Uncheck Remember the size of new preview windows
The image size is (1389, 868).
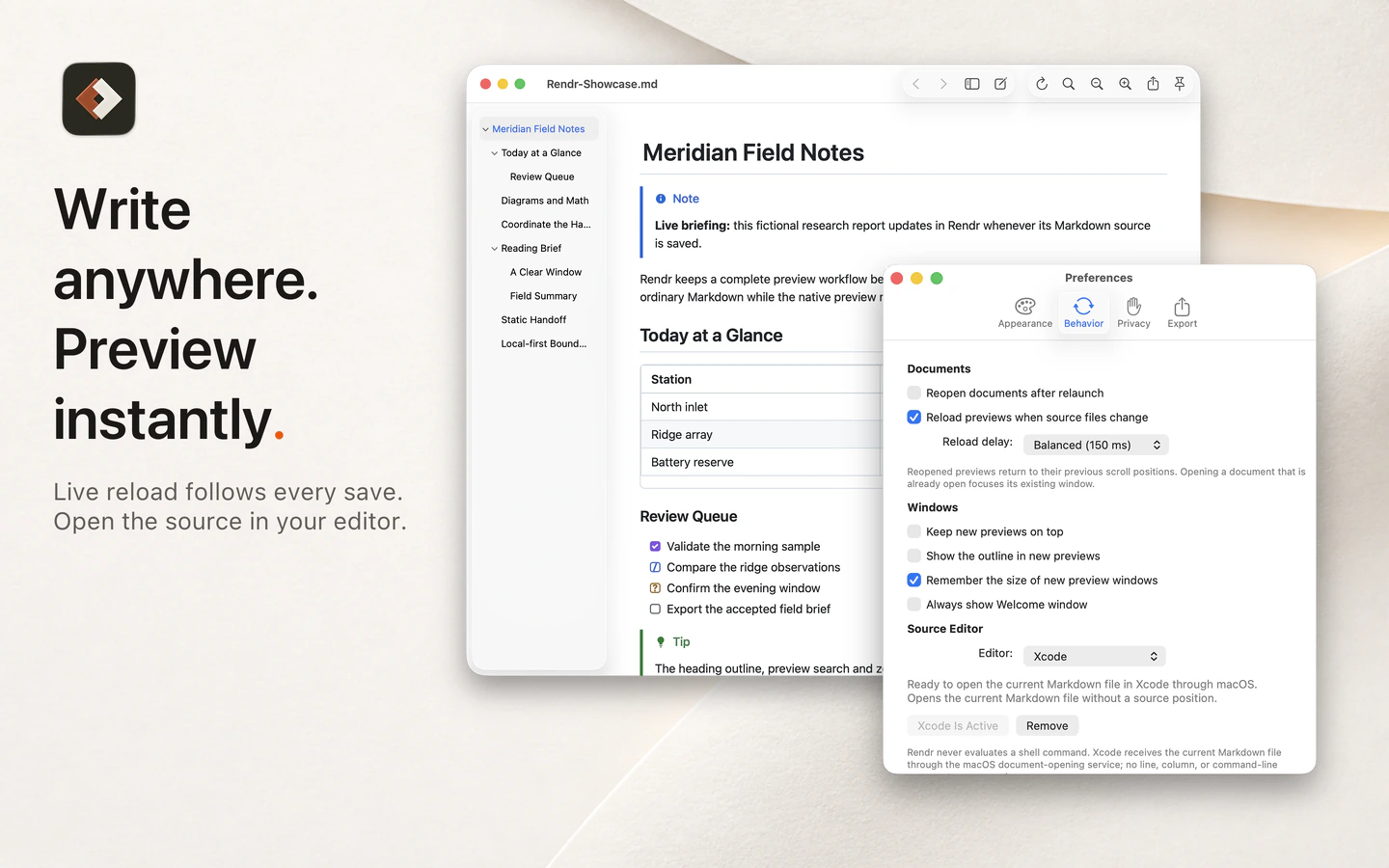point(913,580)
